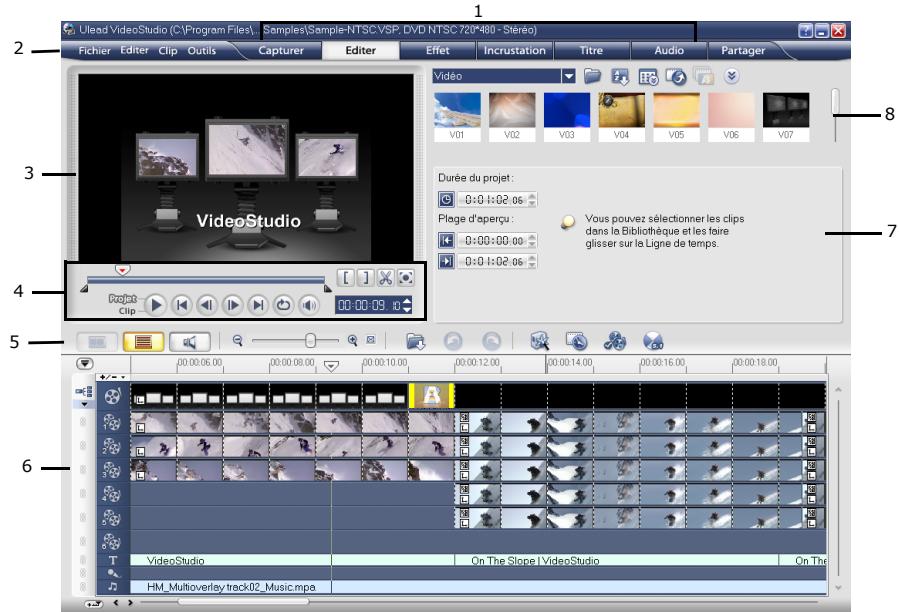The height and width of the screenshot is (612, 899).
Task: Select the overlay track 1 icon
Action: pos(111,423)
